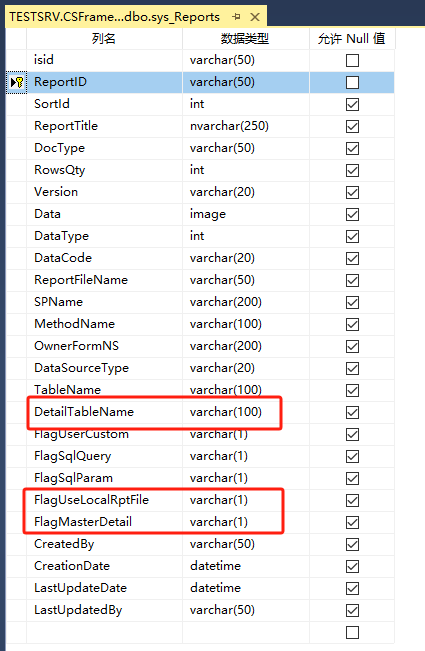Click the 允许 Null 值 column header

352,39
